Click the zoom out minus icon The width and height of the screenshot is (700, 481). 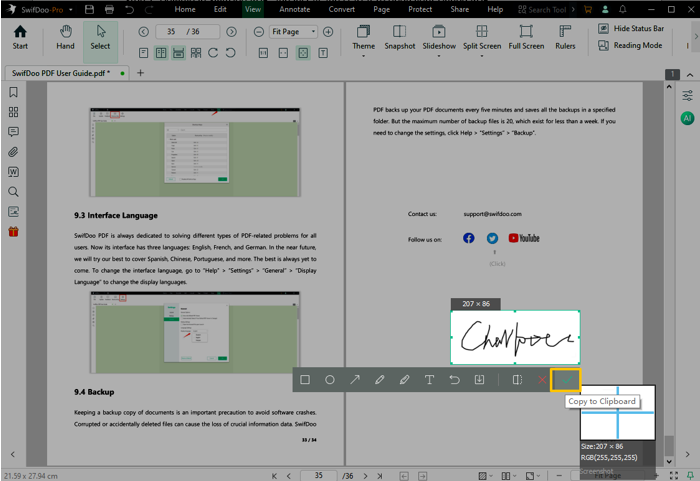click(259, 32)
